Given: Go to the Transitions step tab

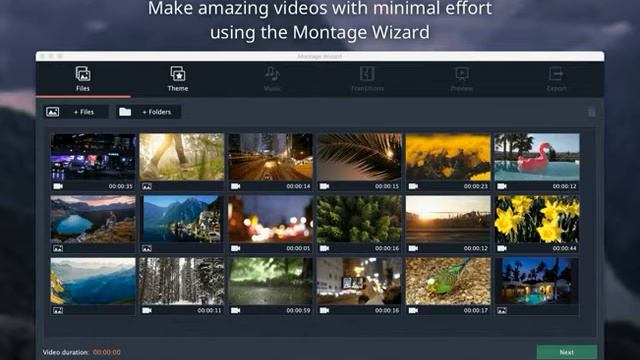Looking at the screenshot, I should click(367, 79).
